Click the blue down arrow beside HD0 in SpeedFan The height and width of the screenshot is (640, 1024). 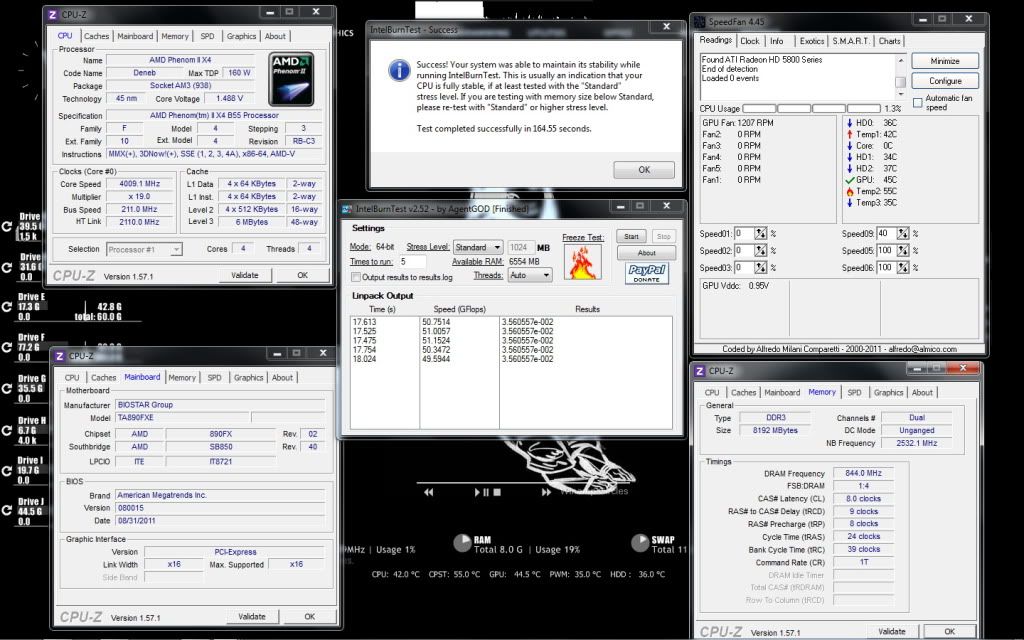tap(850, 123)
